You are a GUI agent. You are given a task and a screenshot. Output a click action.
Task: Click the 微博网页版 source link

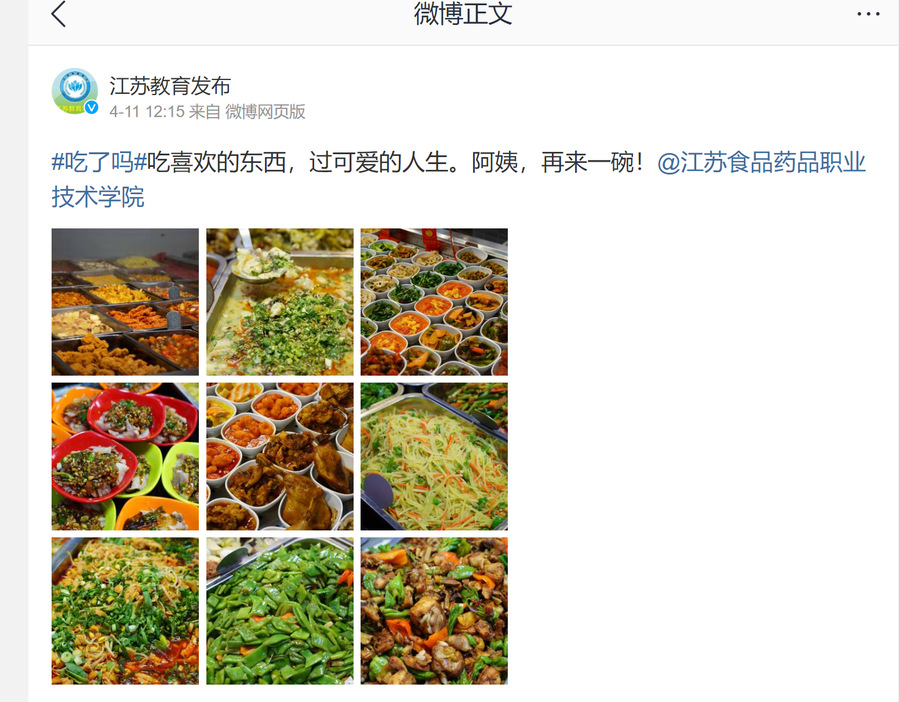[265, 112]
